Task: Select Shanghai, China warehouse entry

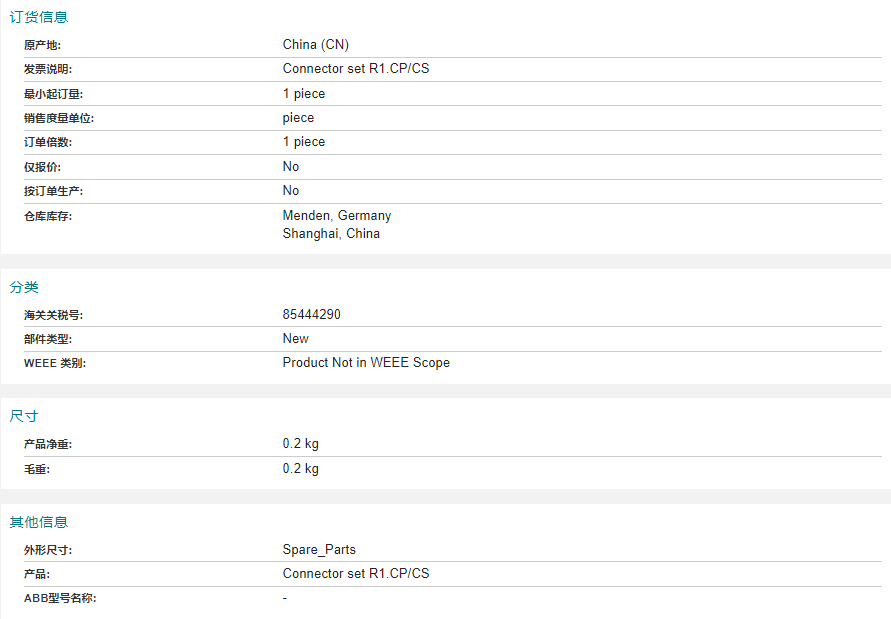Action: [331, 234]
